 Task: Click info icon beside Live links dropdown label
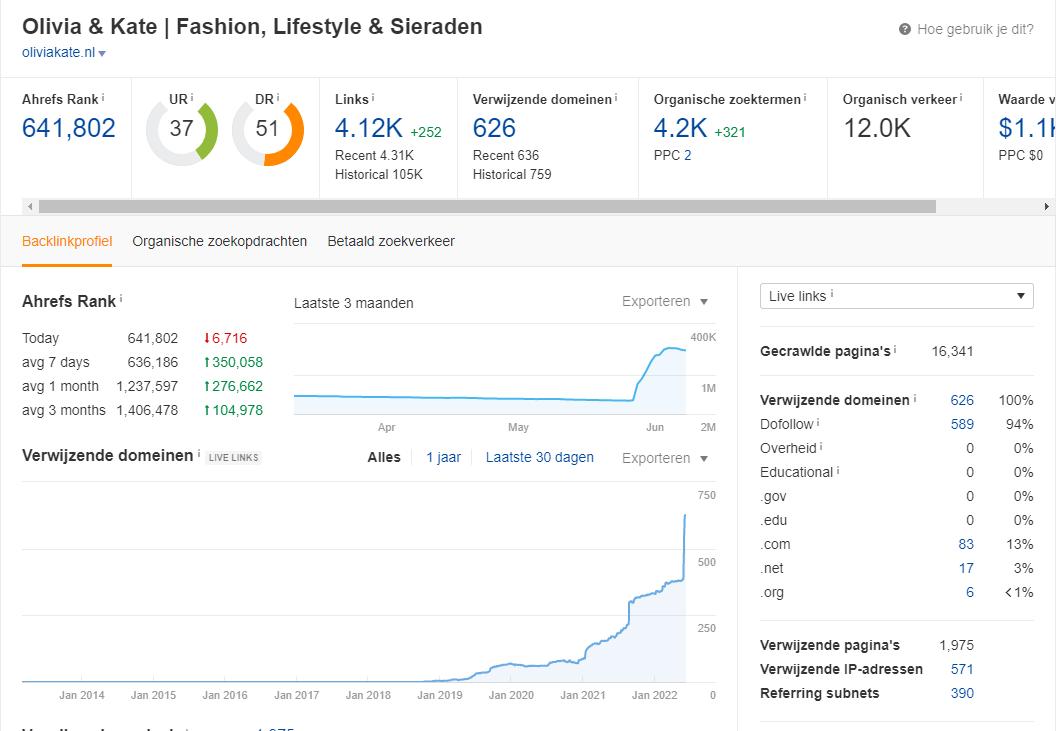833,295
